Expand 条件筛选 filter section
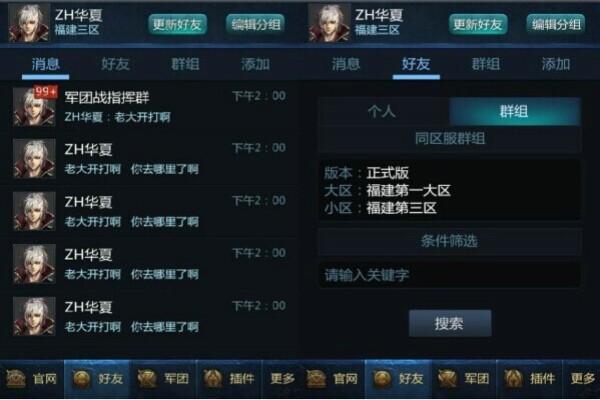This screenshot has height=400, width=600. pyautogui.click(x=450, y=241)
